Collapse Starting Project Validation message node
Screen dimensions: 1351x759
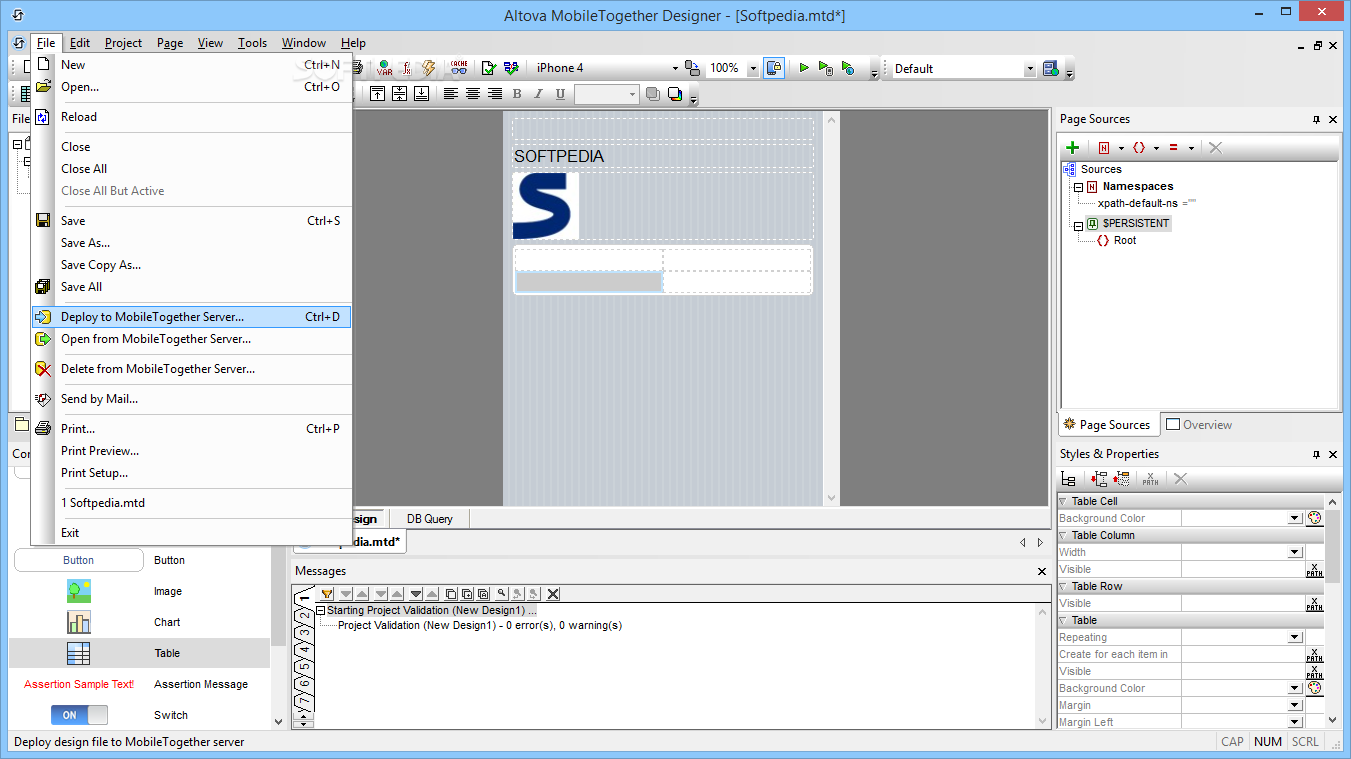tap(321, 610)
